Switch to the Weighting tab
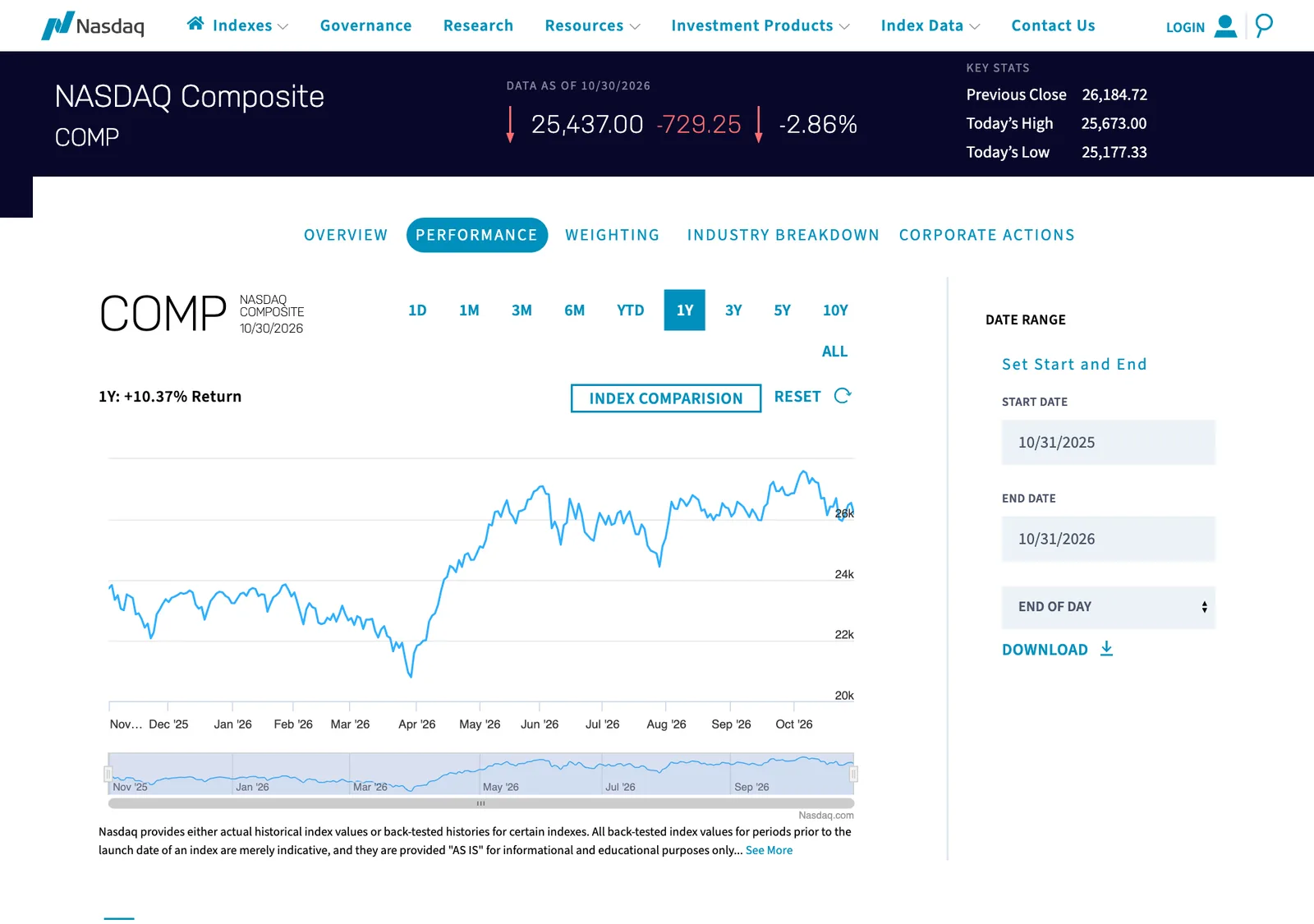The width and height of the screenshot is (1314, 924). click(613, 235)
